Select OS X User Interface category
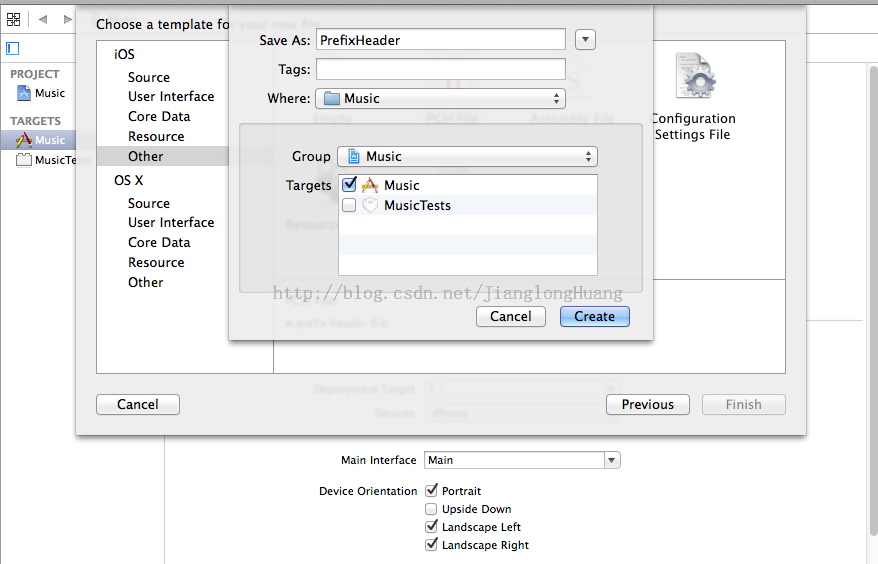This screenshot has width=878, height=564. coord(171,222)
